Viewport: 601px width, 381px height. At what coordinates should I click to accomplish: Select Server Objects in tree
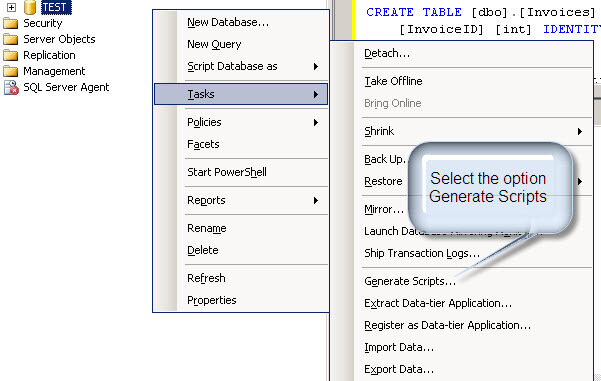(x=59, y=39)
